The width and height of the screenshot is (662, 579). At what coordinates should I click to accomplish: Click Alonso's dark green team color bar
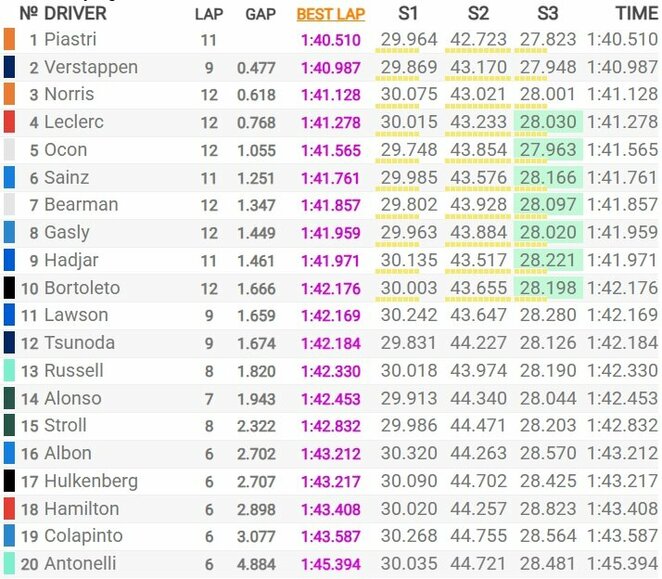pos(9,398)
